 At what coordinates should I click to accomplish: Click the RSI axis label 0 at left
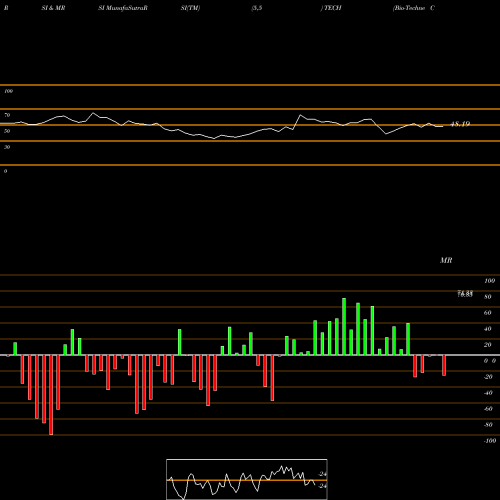pos(5,171)
